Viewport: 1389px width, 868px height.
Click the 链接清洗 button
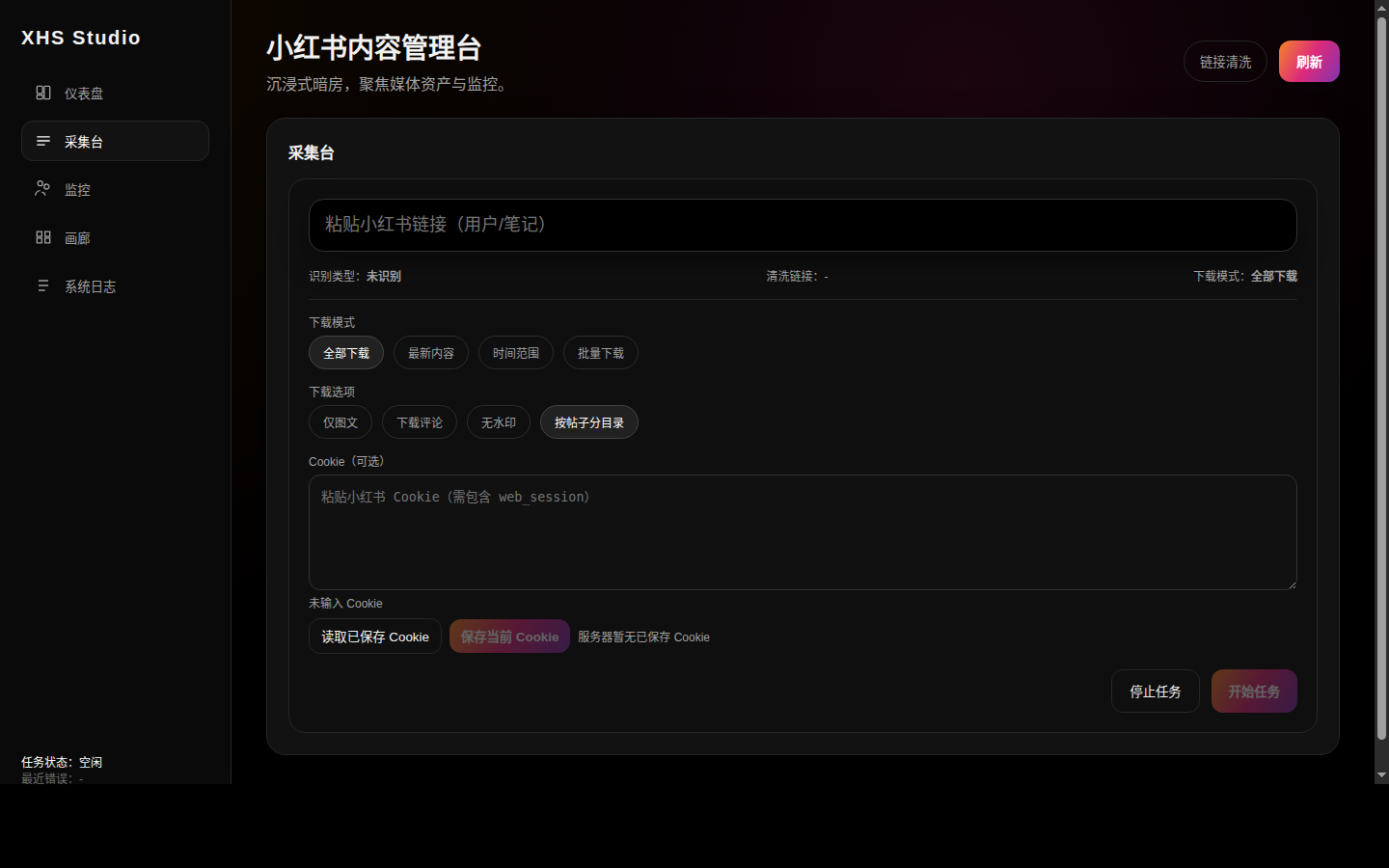(x=1225, y=62)
